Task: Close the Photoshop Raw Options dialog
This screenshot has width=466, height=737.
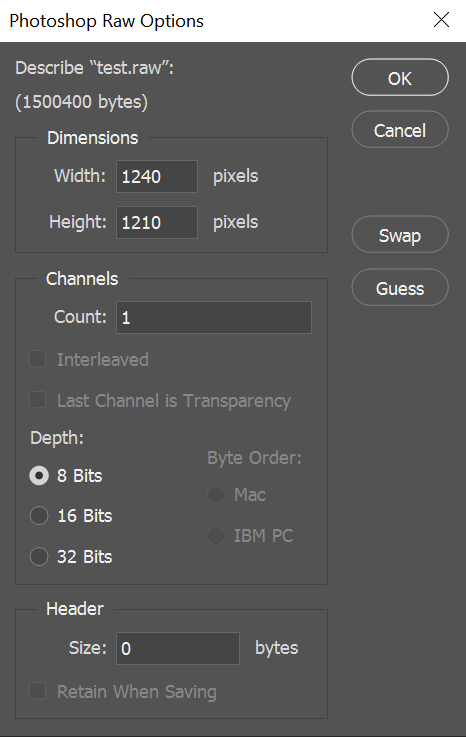Action: point(441,20)
